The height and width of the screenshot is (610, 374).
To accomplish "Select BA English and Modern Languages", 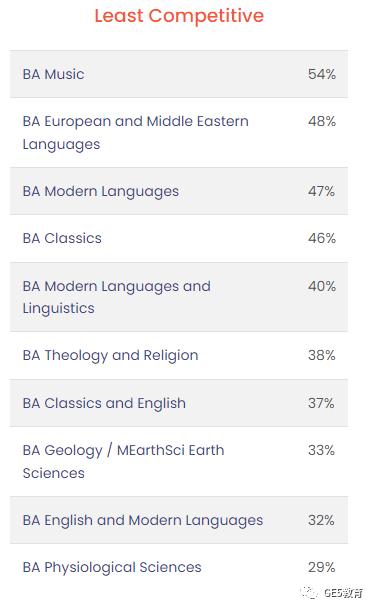I will (179, 520).
